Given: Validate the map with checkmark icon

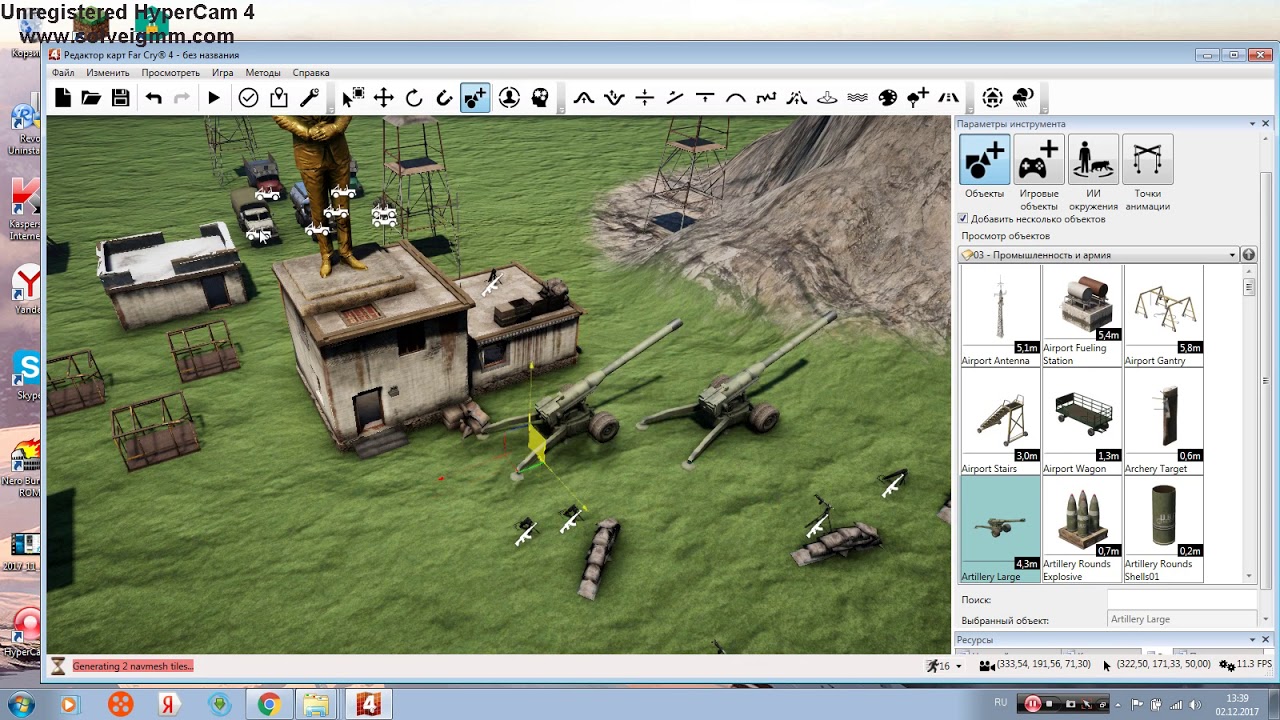Looking at the screenshot, I should (x=248, y=97).
